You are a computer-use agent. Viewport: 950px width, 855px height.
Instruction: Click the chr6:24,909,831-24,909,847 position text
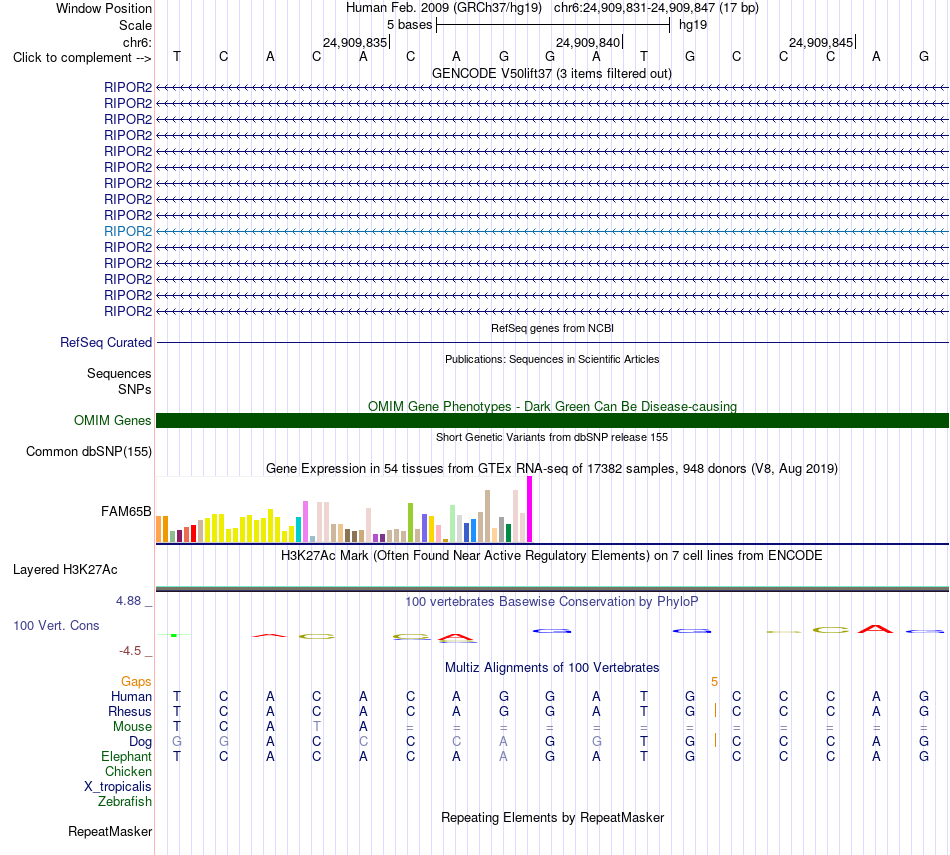pos(656,8)
